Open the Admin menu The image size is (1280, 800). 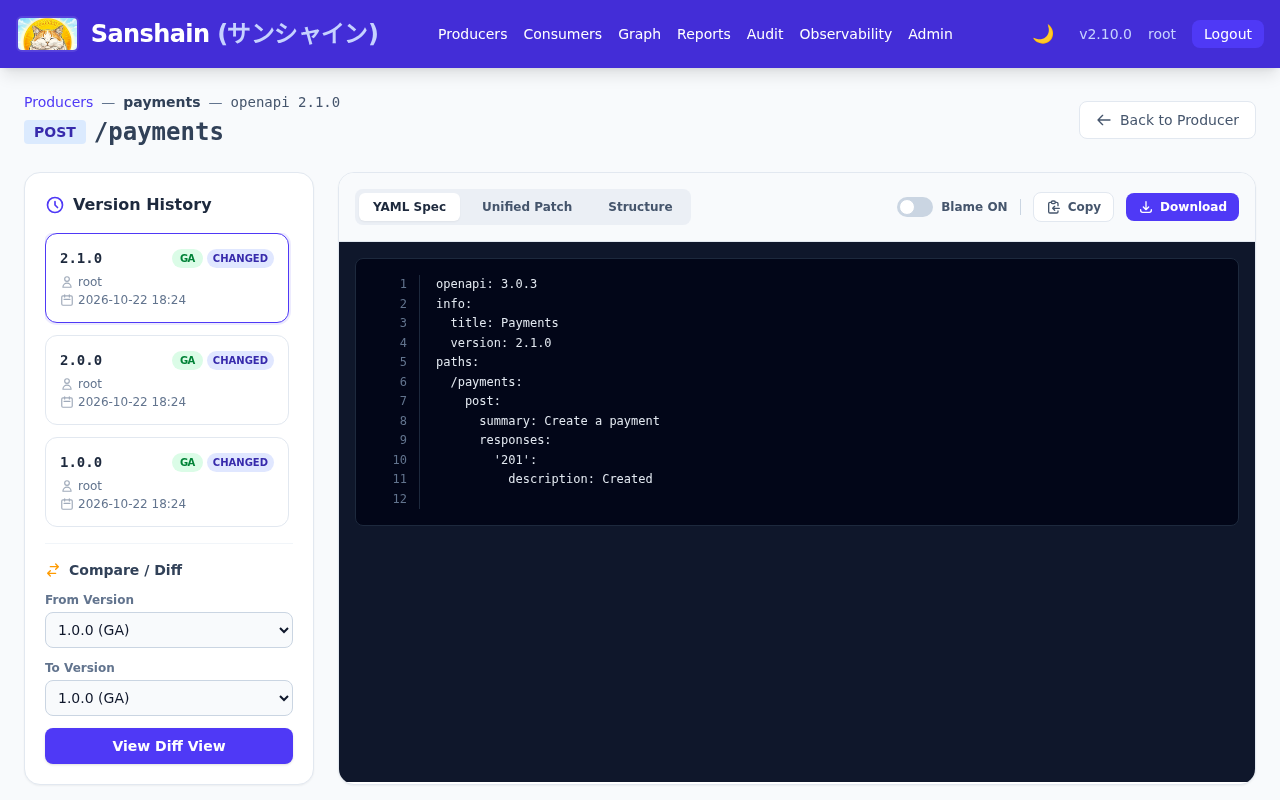click(x=930, y=34)
